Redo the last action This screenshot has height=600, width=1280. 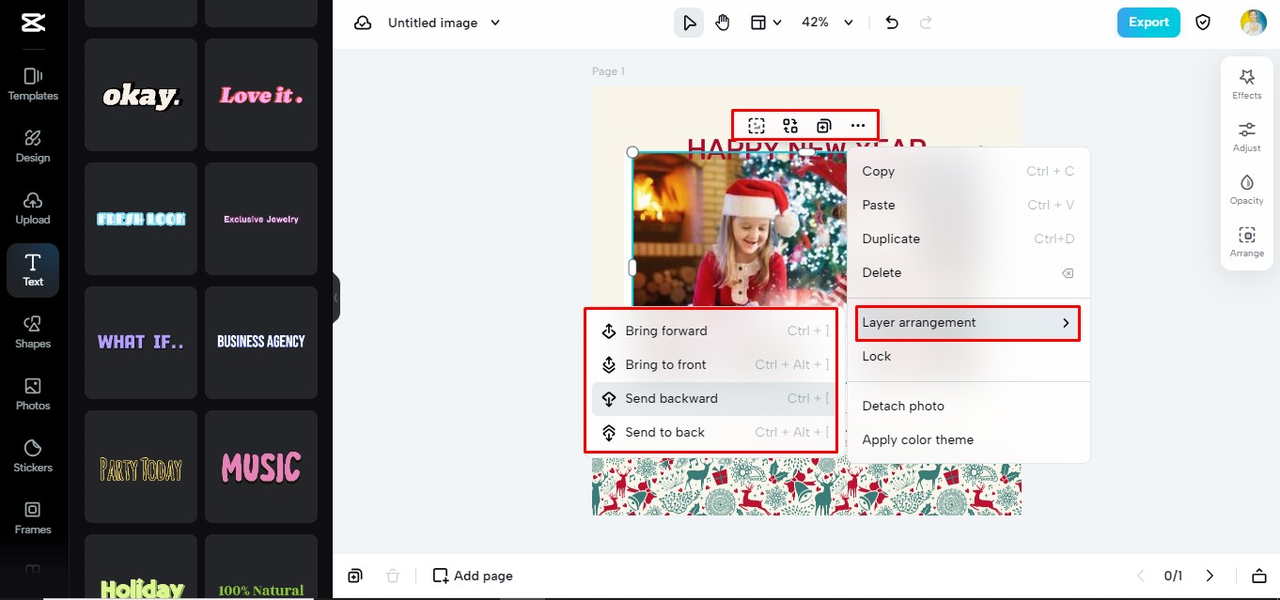click(925, 22)
